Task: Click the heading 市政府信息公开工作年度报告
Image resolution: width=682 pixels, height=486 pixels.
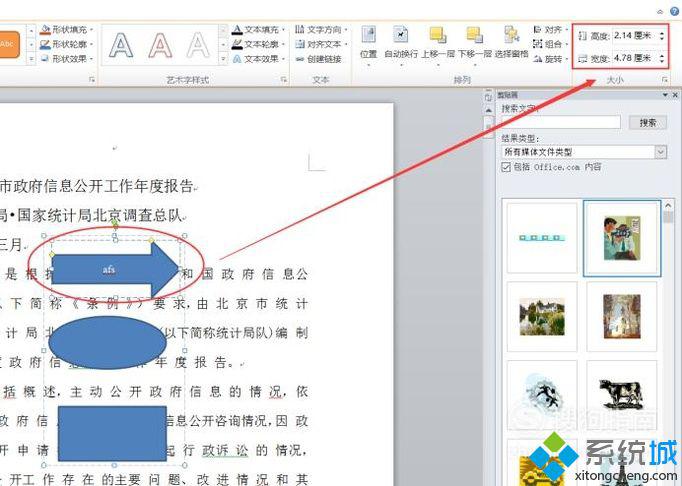Action: (97, 186)
